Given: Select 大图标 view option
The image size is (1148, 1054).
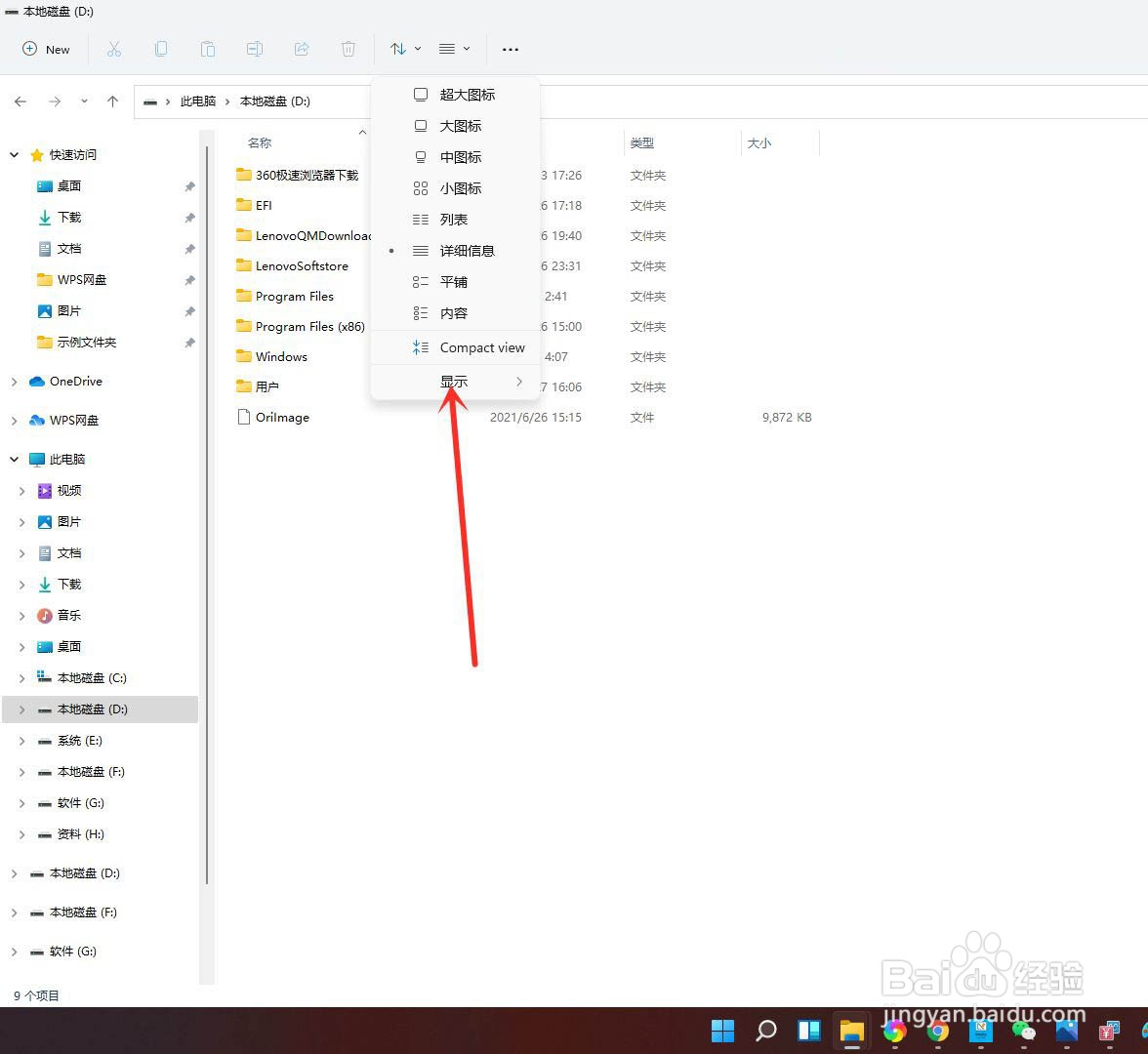Looking at the screenshot, I should [455, 126].
